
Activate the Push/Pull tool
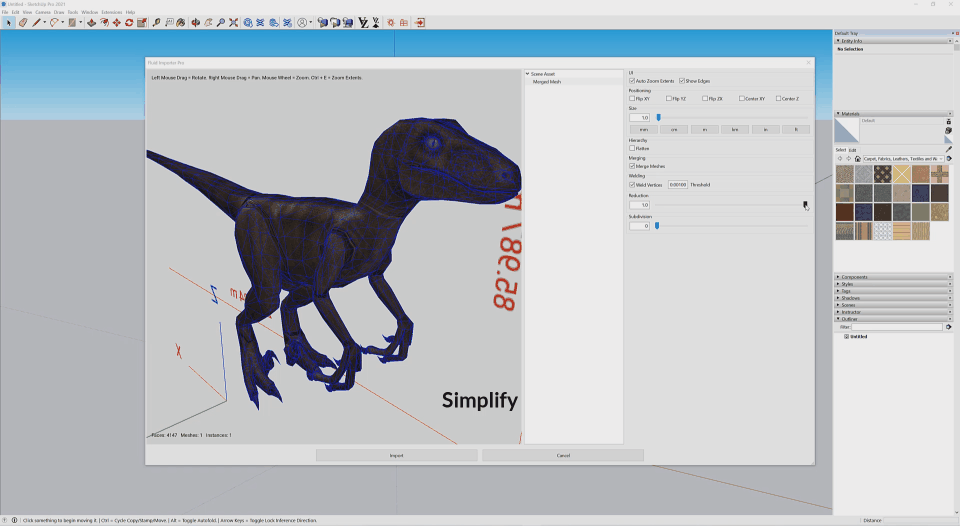[91, 23]
